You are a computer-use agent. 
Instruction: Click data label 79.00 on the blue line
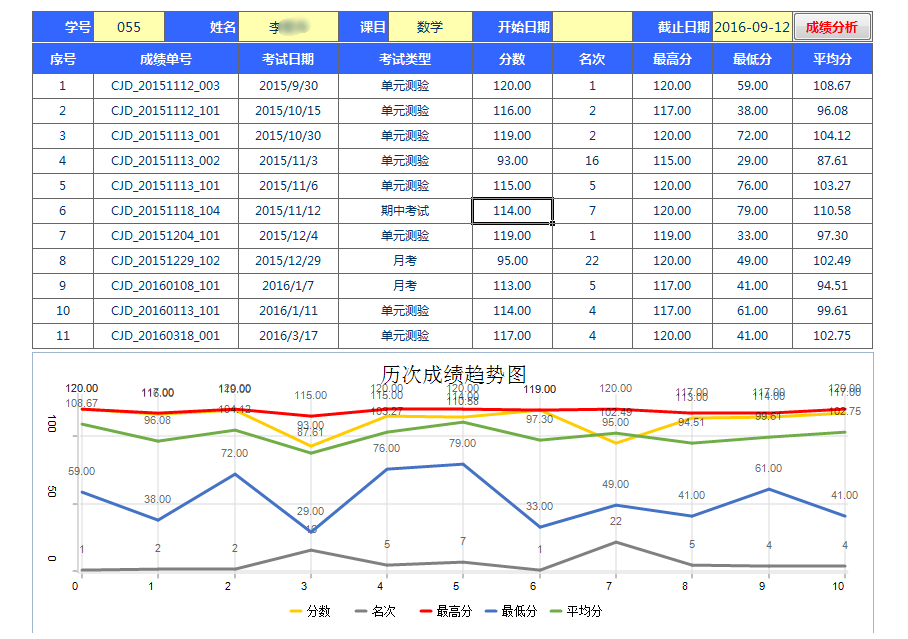pos(462,443)
